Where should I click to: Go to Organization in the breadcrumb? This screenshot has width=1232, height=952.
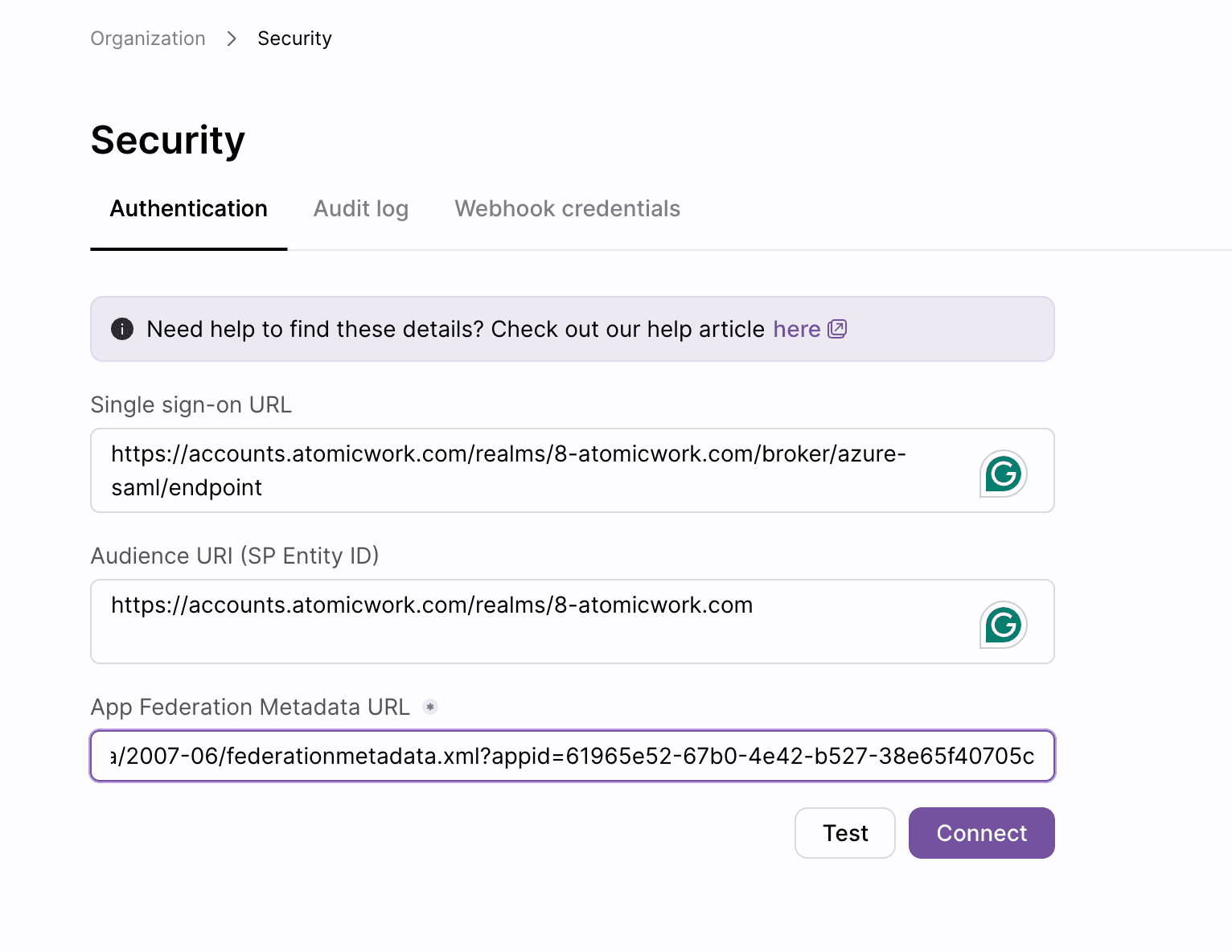coord(148,39)
